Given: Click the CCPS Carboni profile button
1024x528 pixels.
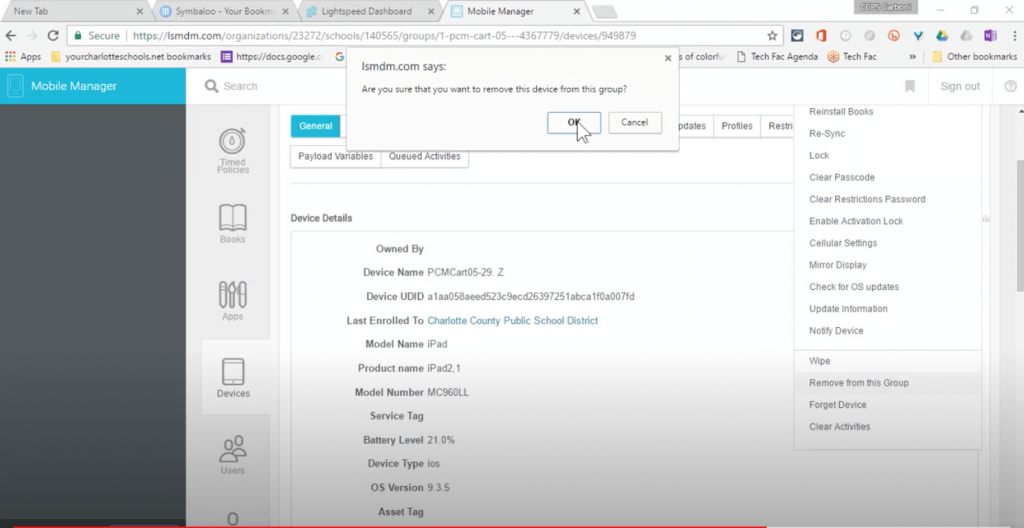Looking at the screenshot, I should (x=885, y=7).
